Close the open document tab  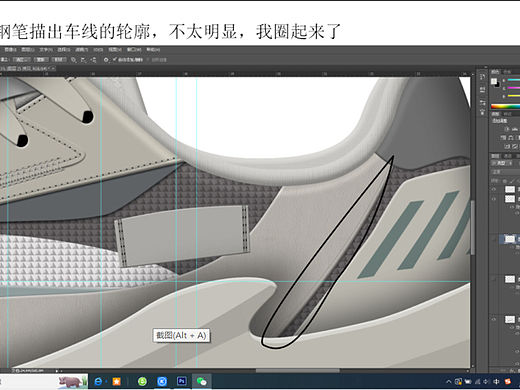(x=53, y=68)
